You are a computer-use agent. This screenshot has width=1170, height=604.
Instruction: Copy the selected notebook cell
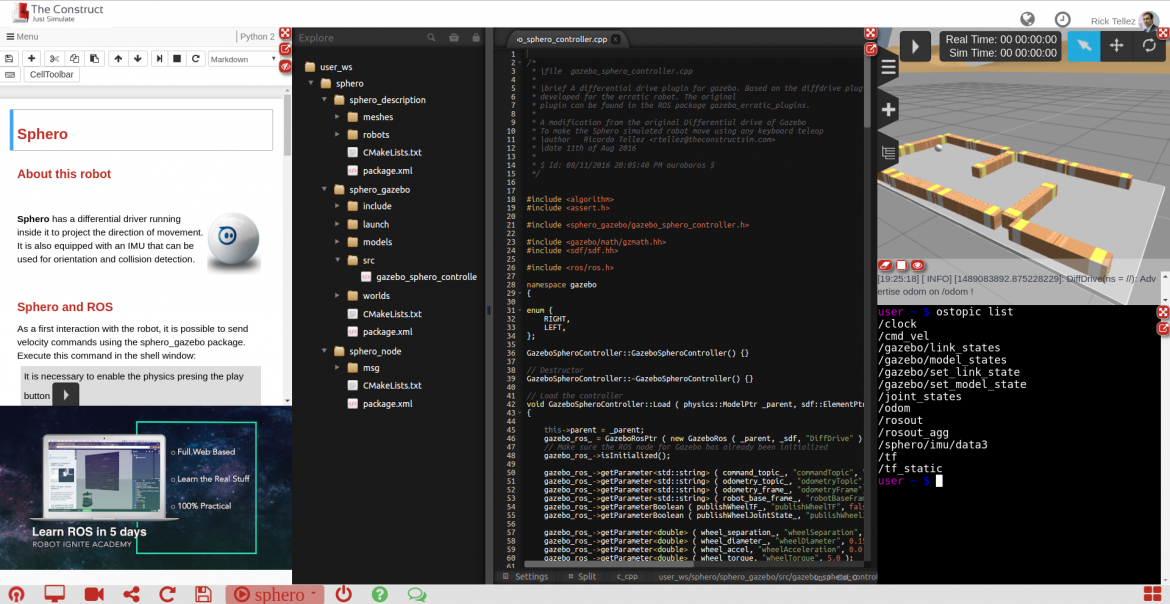[74, 58]
